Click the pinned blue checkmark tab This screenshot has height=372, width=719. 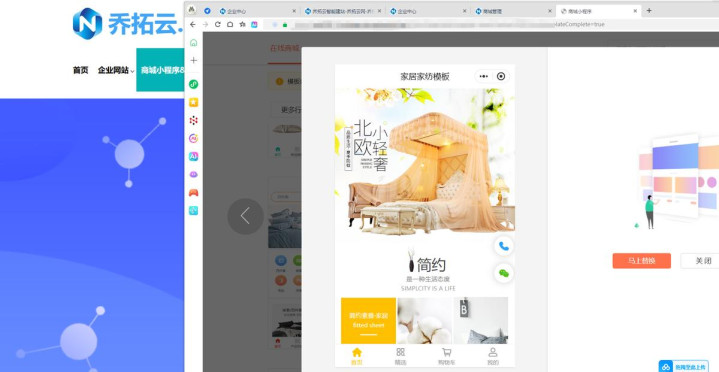click(207, 11)
